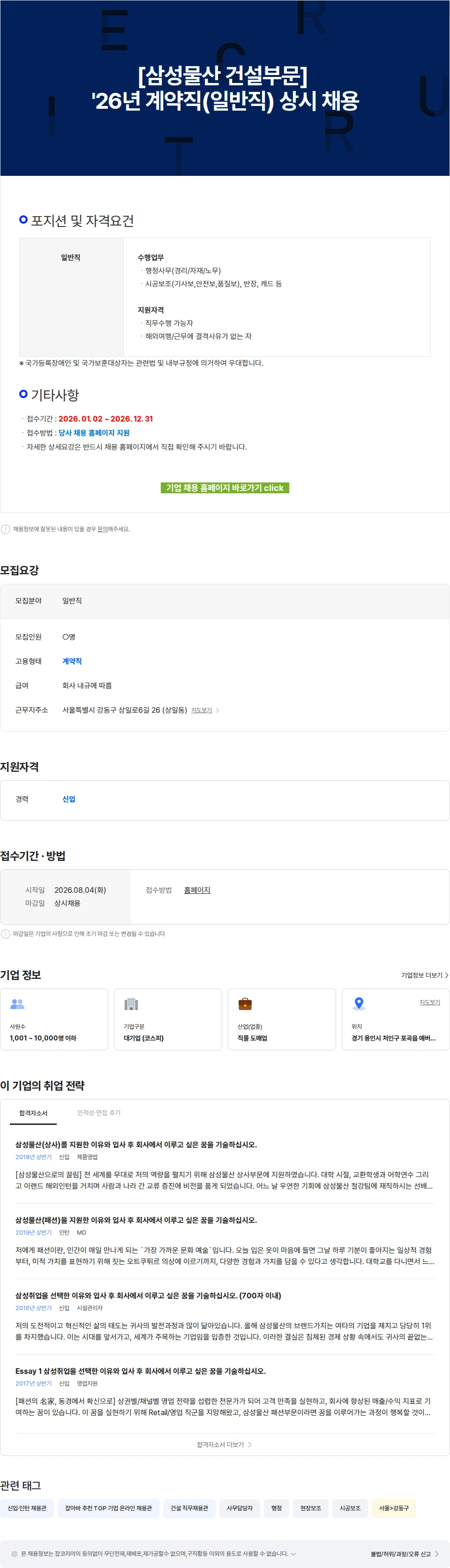This screenshot has height=1568, width=450.
Task: Click the 2026.08.04(화) start date
Action: [80, 890]
